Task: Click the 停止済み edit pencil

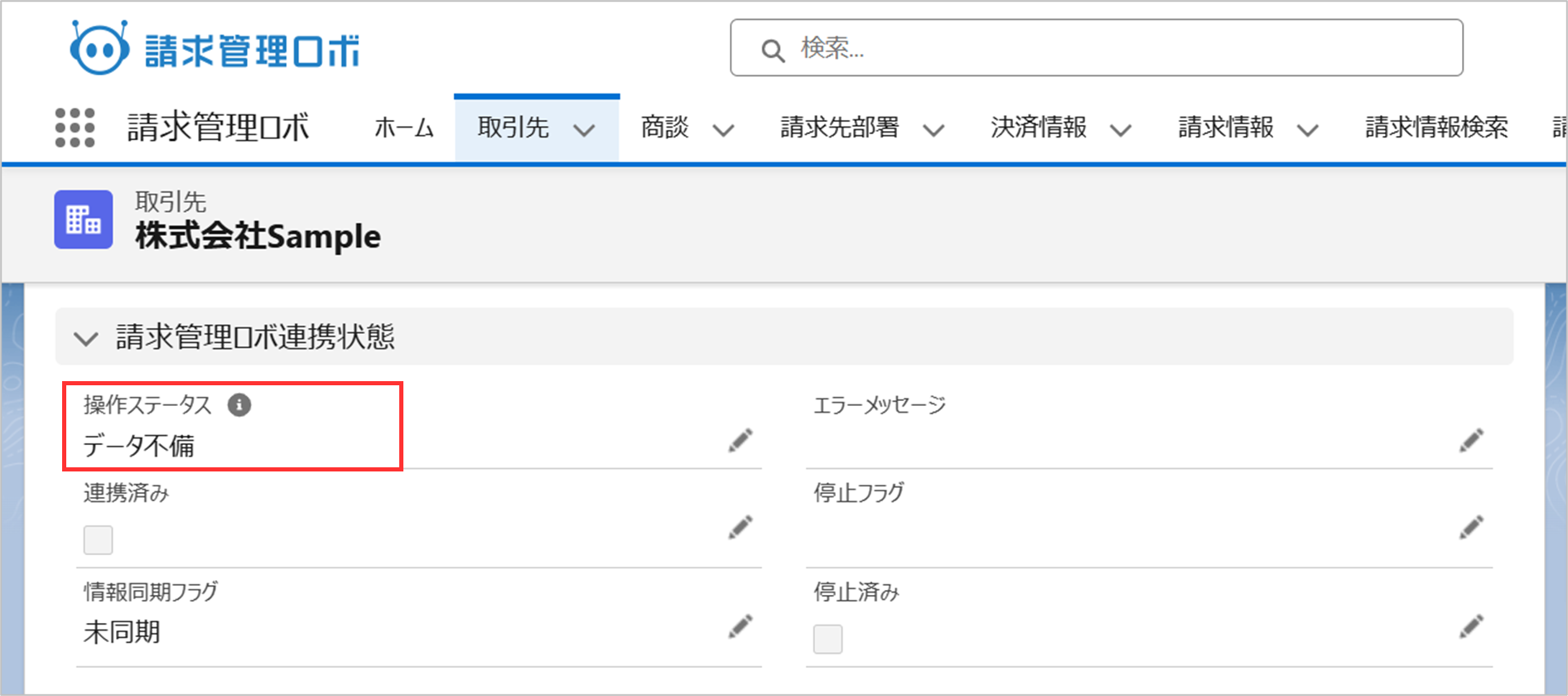Action: coord(1470,627)
